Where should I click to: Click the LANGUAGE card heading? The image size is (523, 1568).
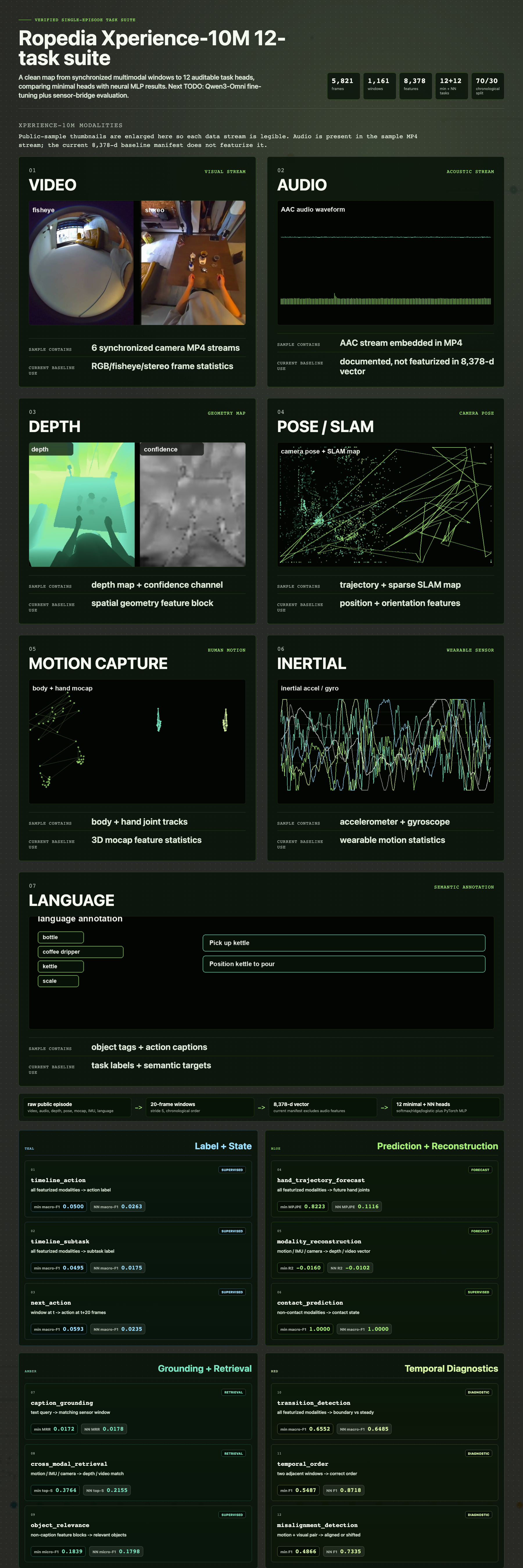point(71,900)
